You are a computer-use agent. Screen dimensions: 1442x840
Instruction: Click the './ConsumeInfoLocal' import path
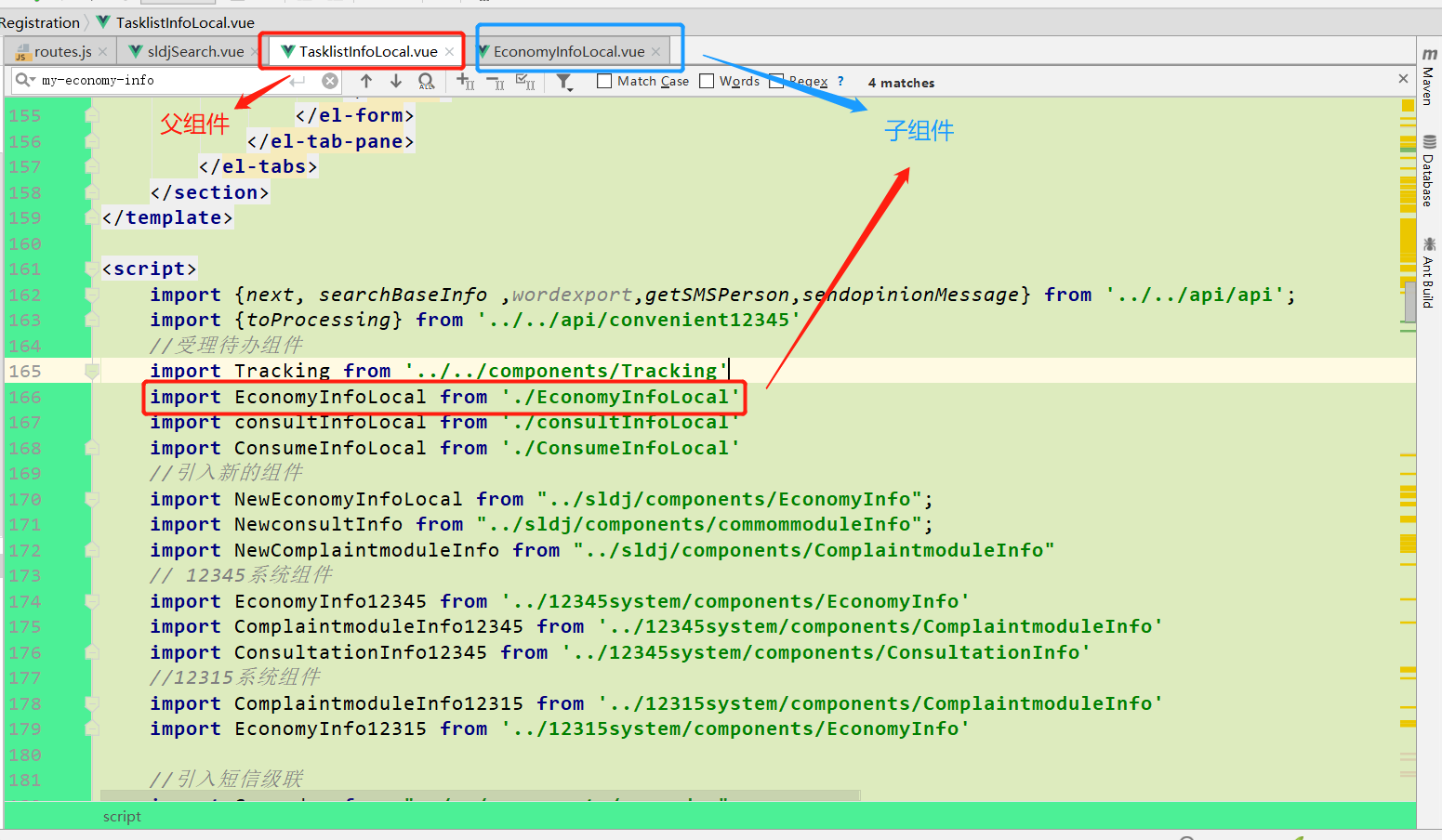(x=621, y=448)
